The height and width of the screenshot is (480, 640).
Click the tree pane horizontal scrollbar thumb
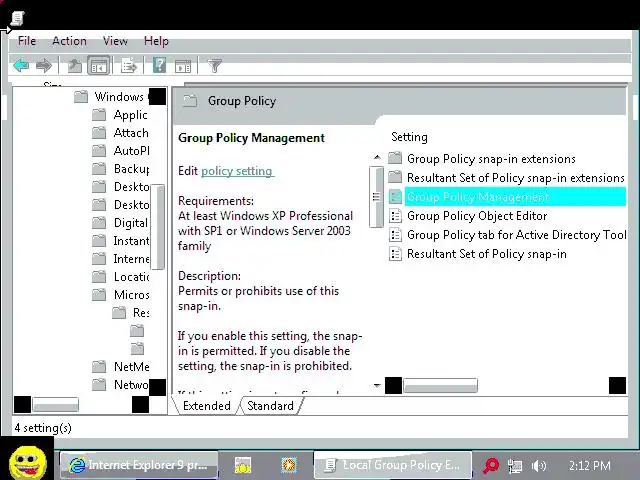click(56, 404)
